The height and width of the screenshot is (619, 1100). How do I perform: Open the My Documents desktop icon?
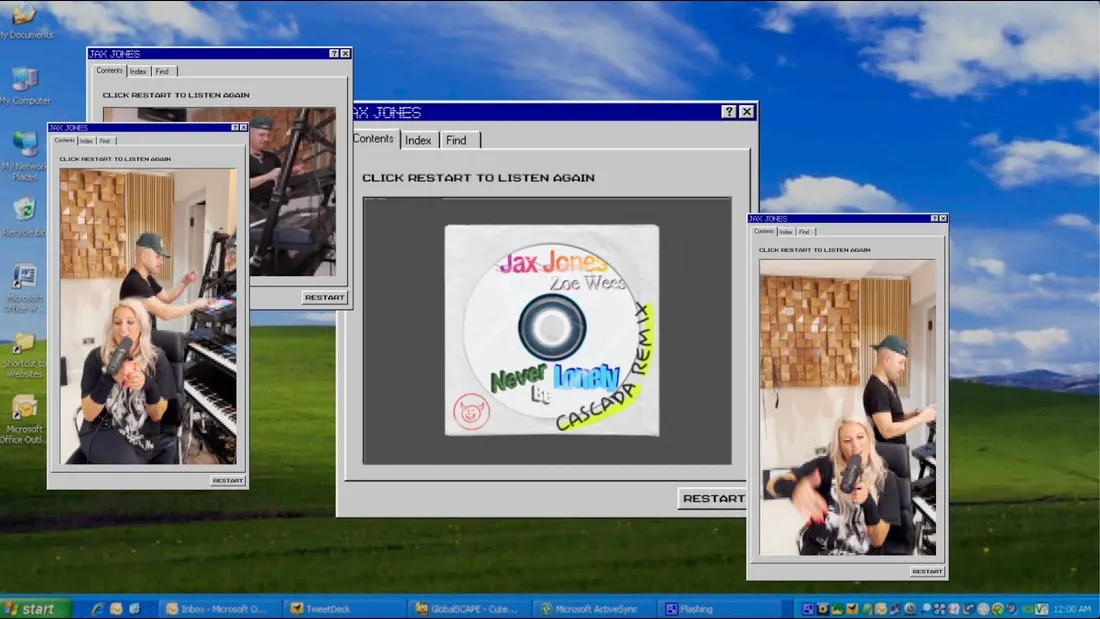coord(22,14)
